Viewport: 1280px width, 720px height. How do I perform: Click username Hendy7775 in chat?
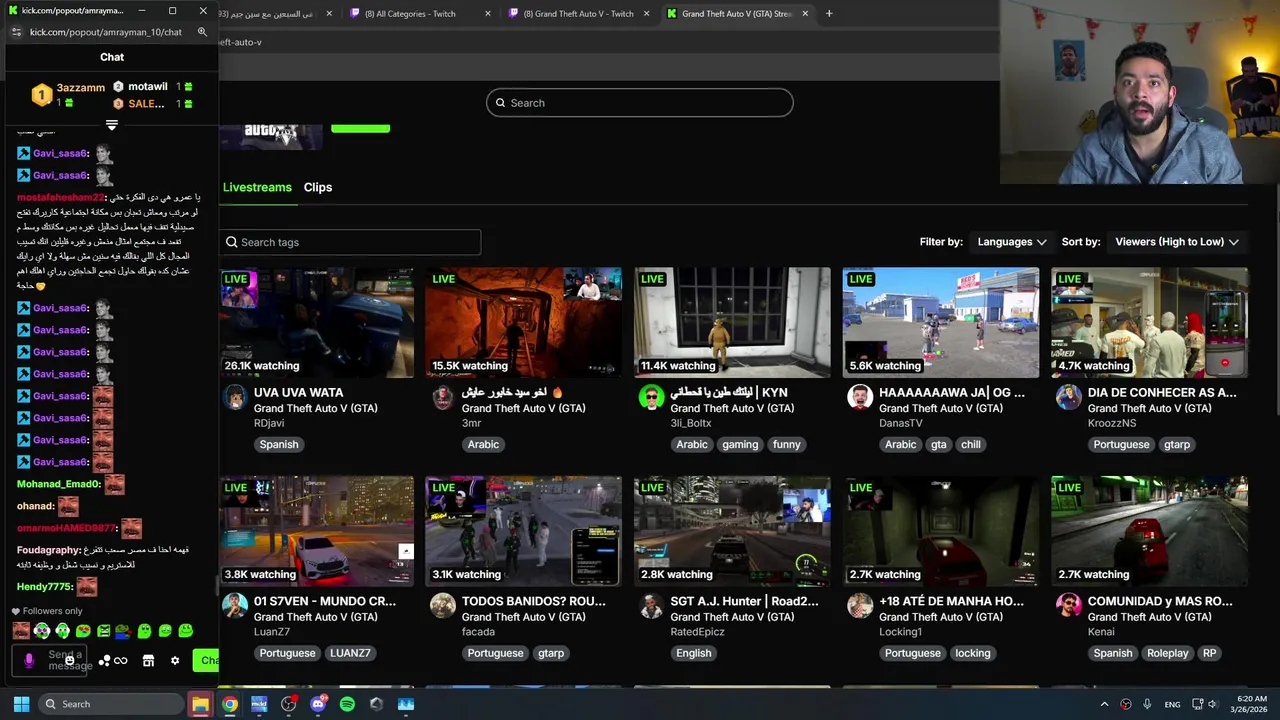(x=45, y=587)
